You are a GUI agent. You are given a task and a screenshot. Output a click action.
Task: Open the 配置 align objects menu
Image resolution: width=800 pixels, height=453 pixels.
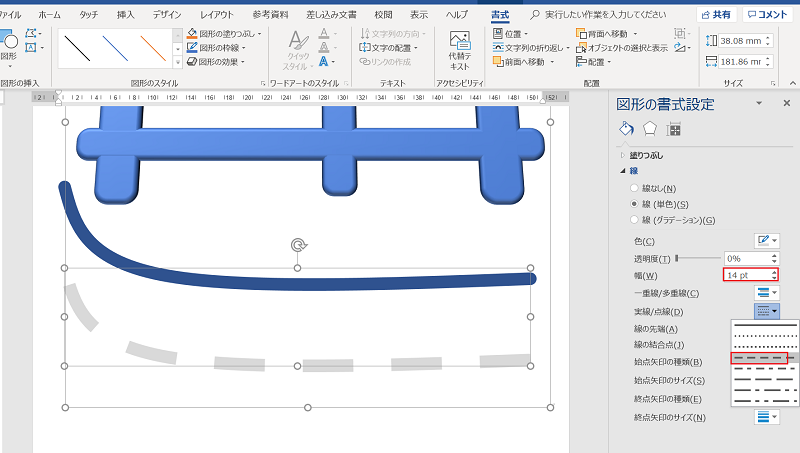click(593, 62)
